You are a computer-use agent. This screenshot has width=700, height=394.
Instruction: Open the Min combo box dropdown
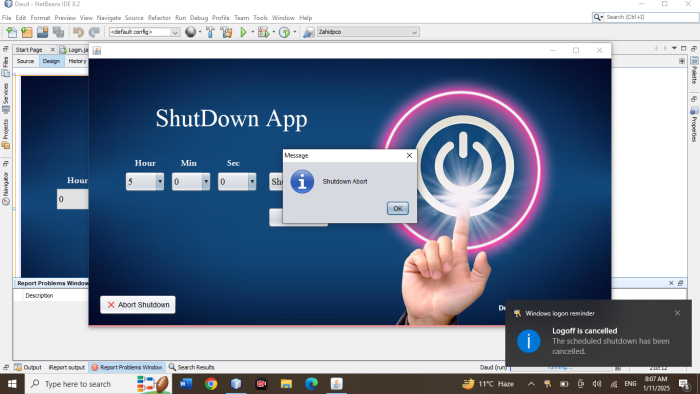(x=206, y=182)
